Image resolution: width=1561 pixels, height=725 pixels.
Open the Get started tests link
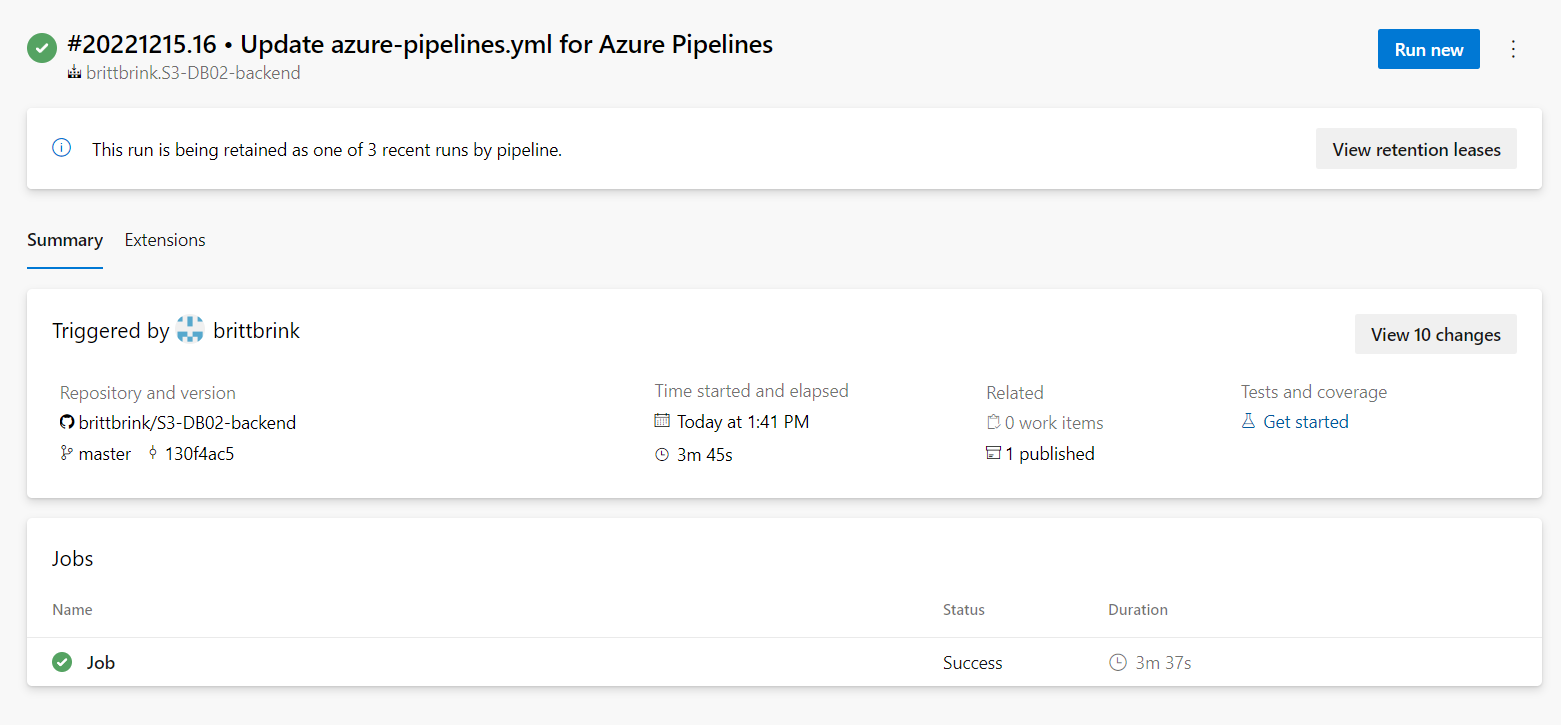1305,422
